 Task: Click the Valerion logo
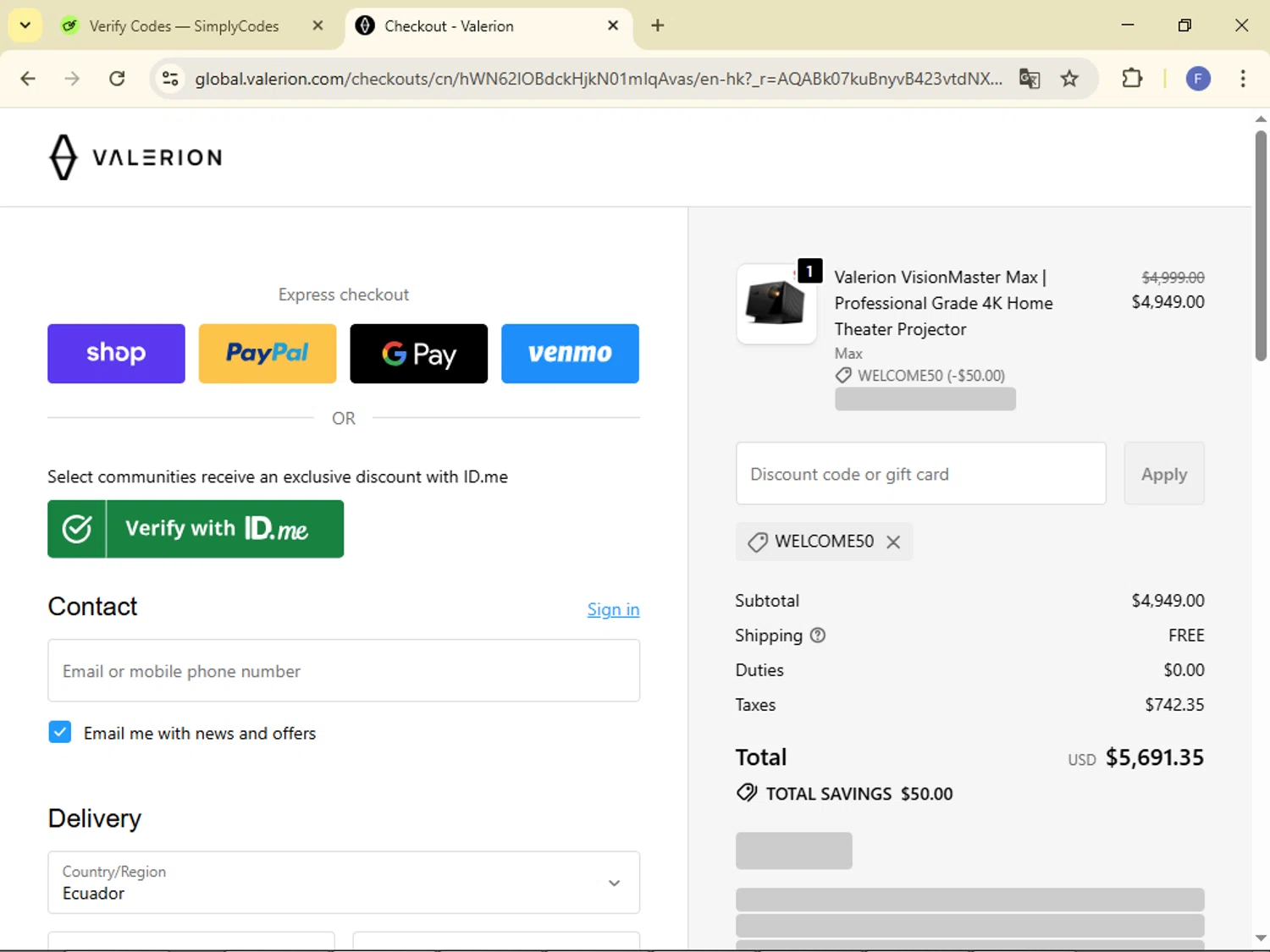click(135, 157)
